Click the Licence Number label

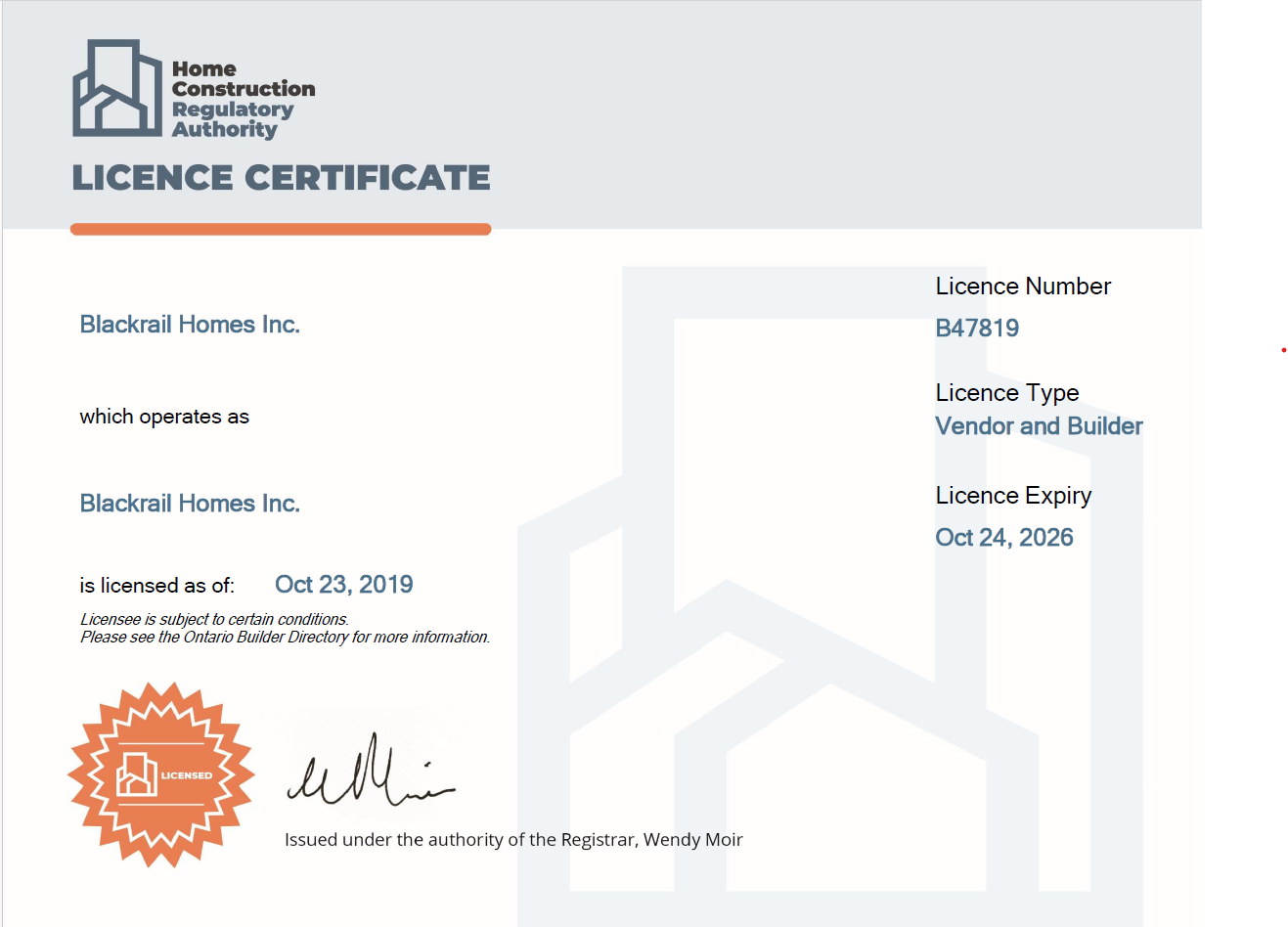coord(1023,287)
